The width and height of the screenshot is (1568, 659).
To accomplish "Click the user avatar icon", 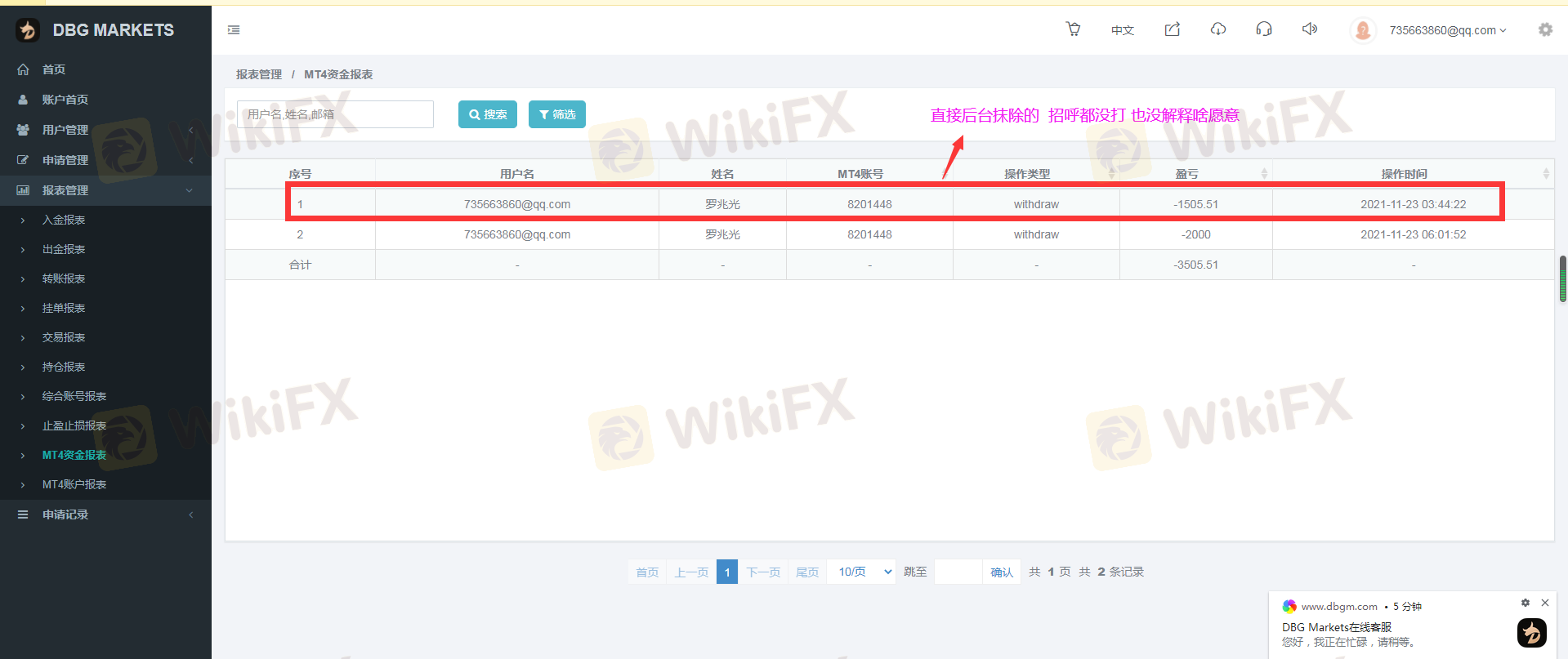I will click(x=1363, y=30).
